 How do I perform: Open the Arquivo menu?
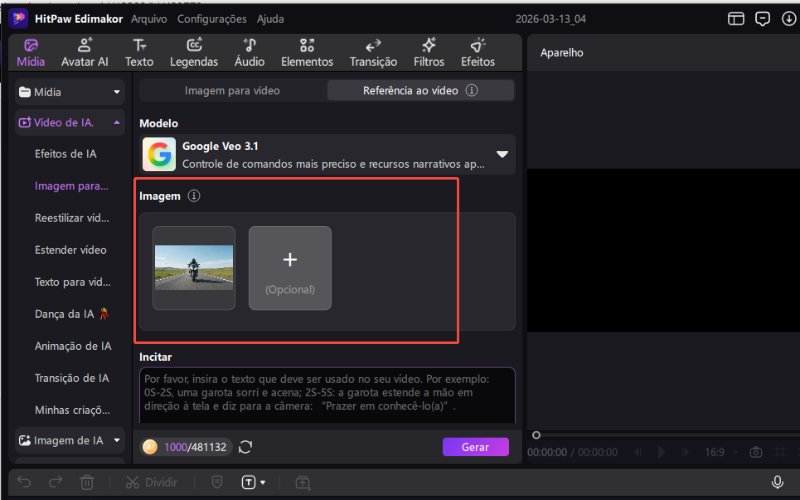pyautogui.click(x=149, y=19)
